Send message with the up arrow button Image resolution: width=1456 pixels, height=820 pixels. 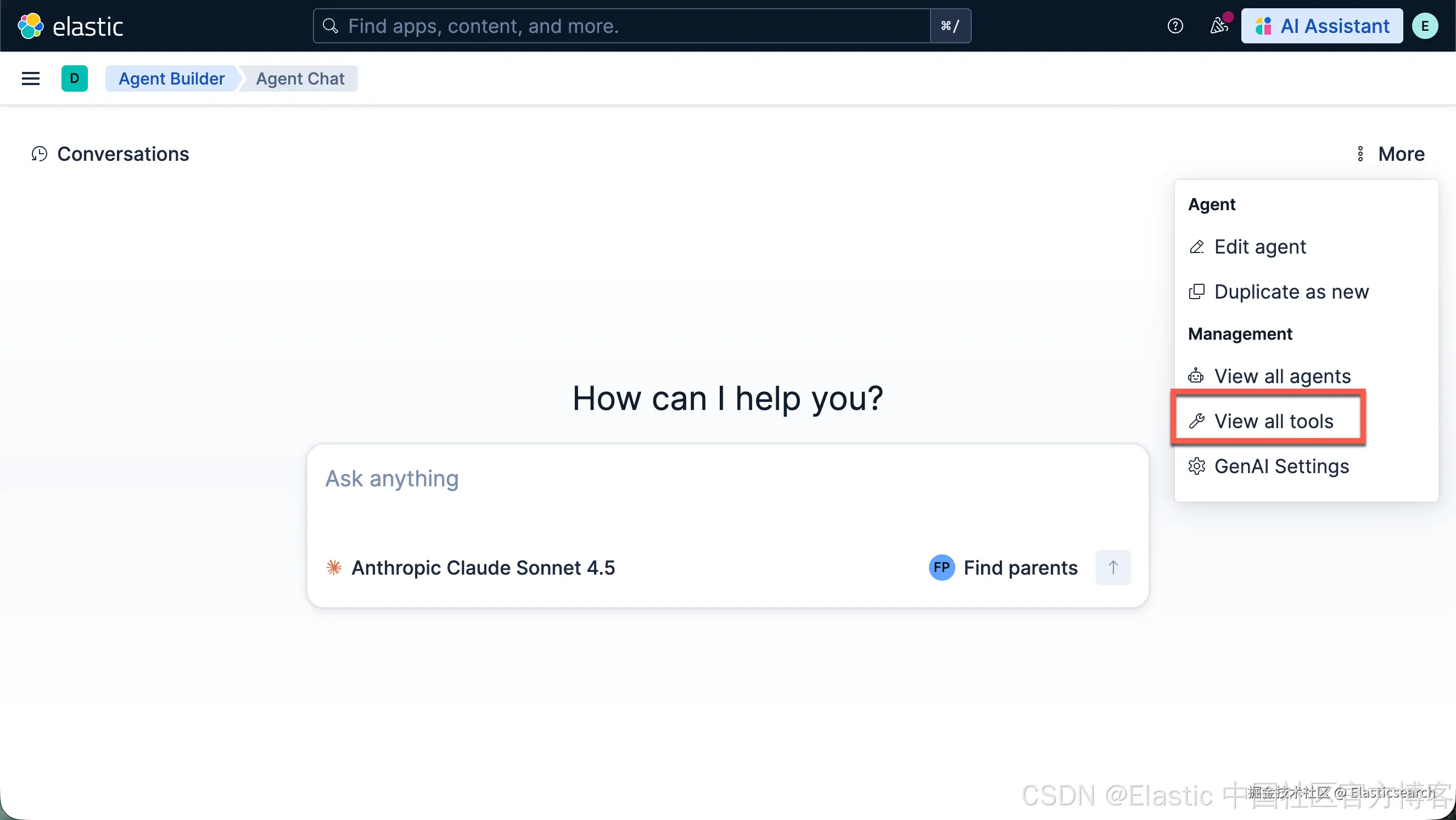tap(1113, 568)
